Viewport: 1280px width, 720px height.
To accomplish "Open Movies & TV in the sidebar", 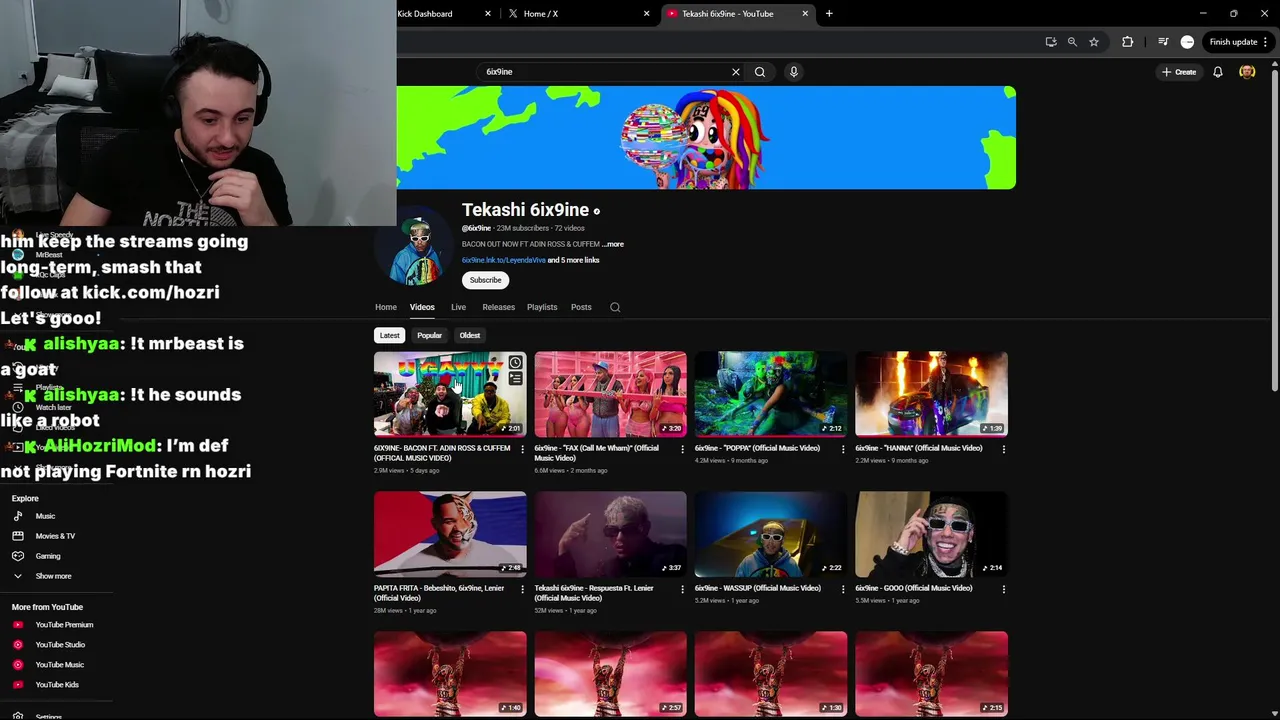I will point(56,536).
